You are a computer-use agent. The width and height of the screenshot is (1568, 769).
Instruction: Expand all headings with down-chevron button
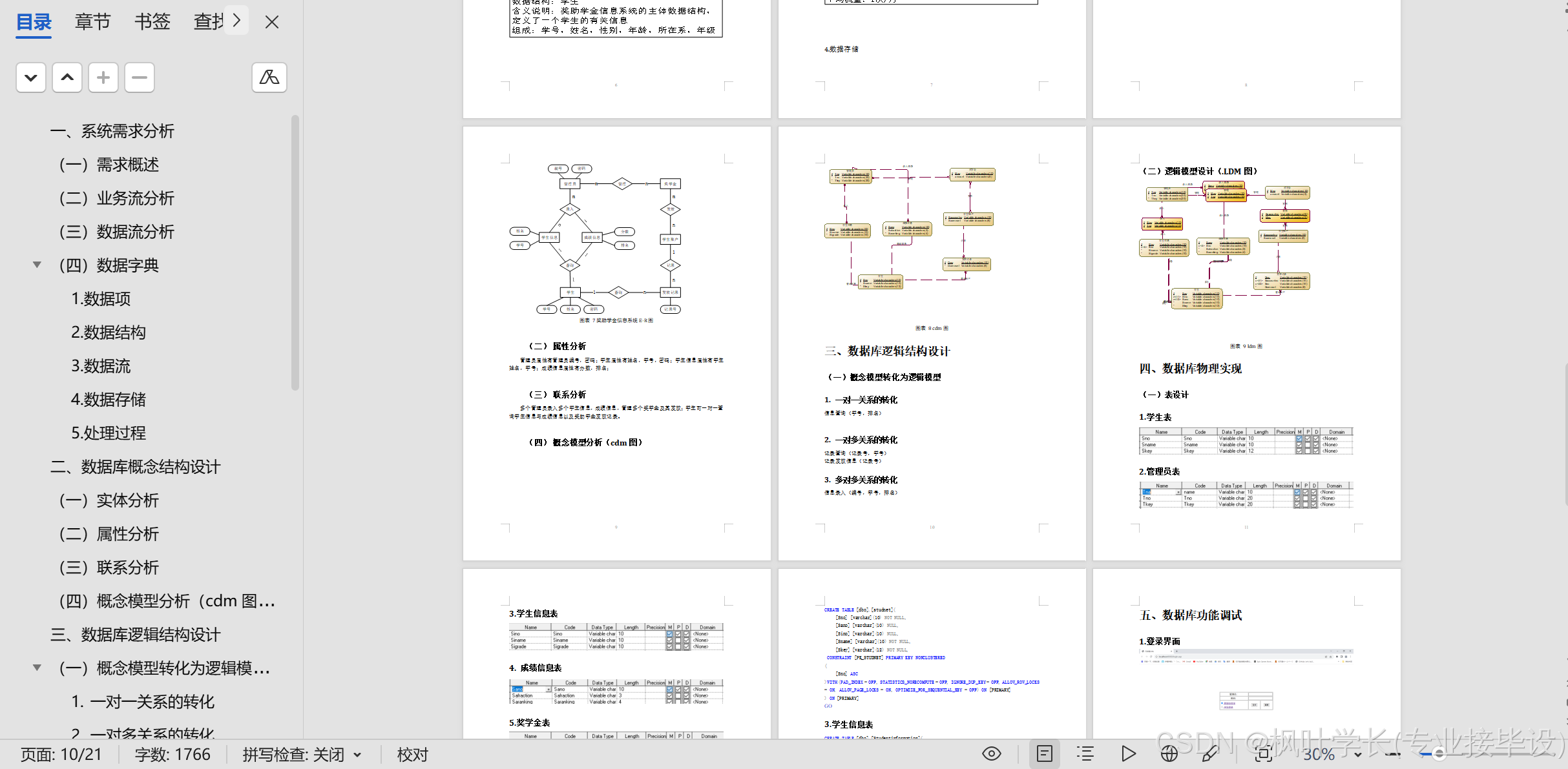coord(31,77)
